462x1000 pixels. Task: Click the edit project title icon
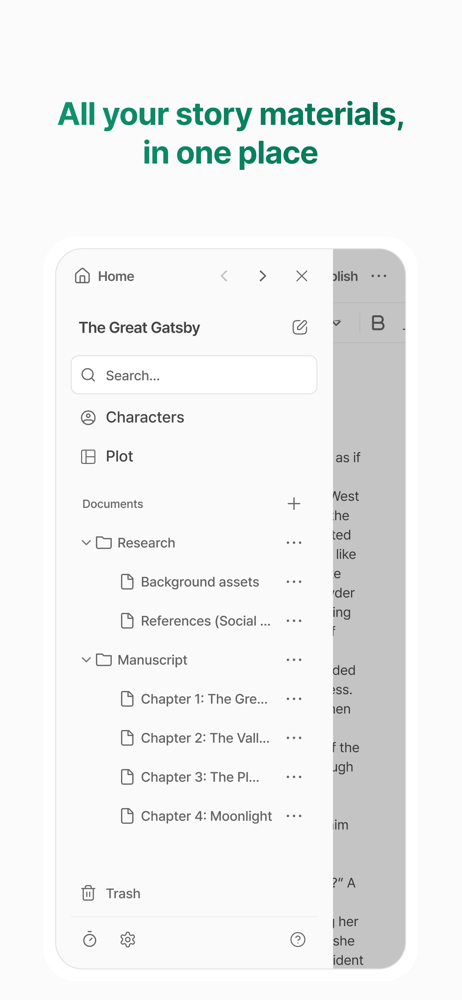300,328
